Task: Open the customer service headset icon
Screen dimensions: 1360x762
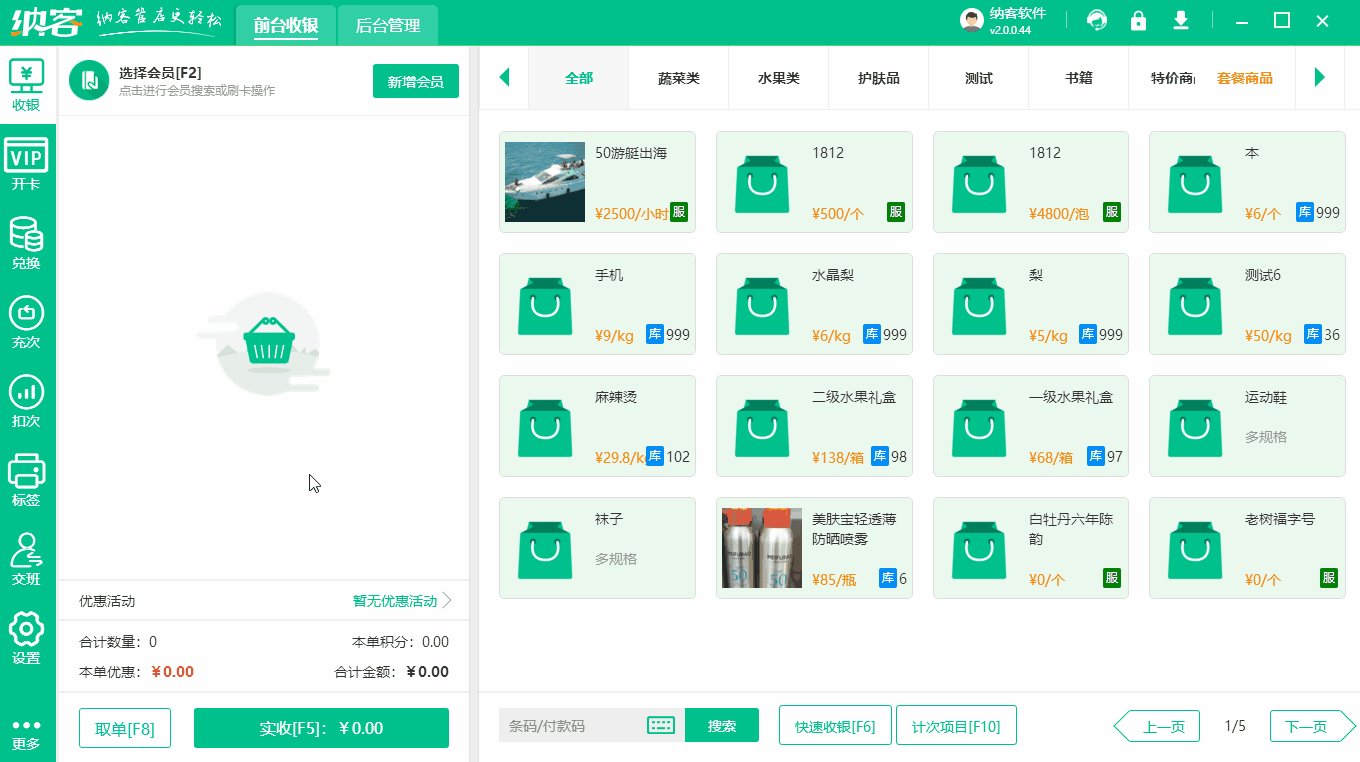Action: pos(1097,20)
